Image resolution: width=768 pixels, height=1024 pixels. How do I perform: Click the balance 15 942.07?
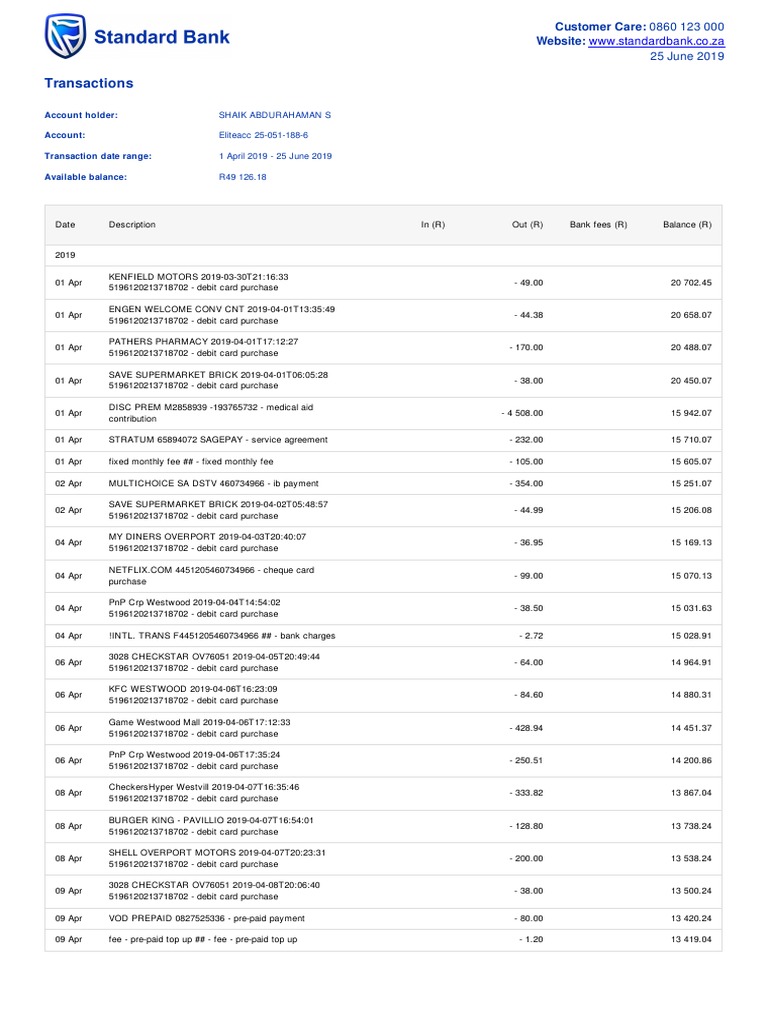click(691, 413)
